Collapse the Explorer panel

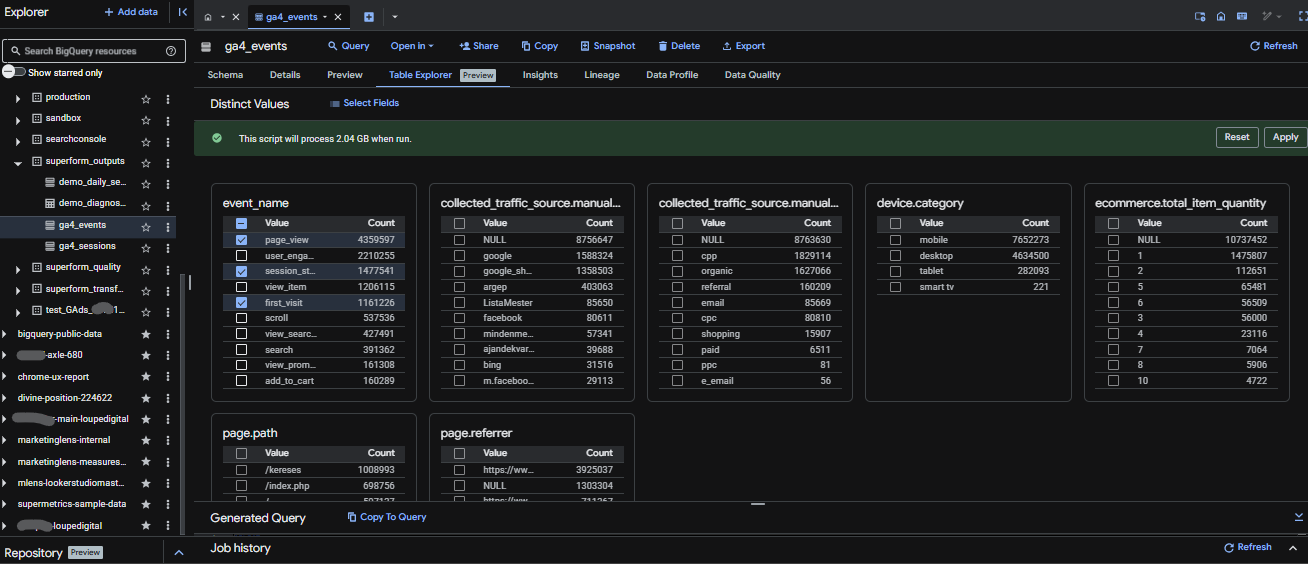182,13
